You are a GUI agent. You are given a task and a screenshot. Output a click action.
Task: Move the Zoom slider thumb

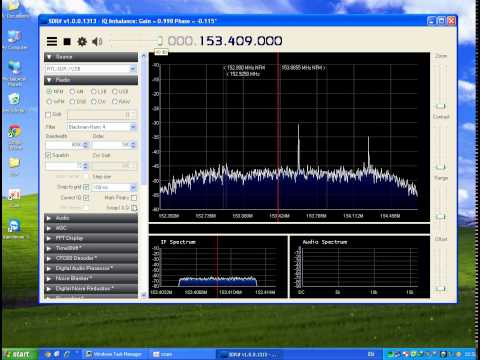[441, 106]
